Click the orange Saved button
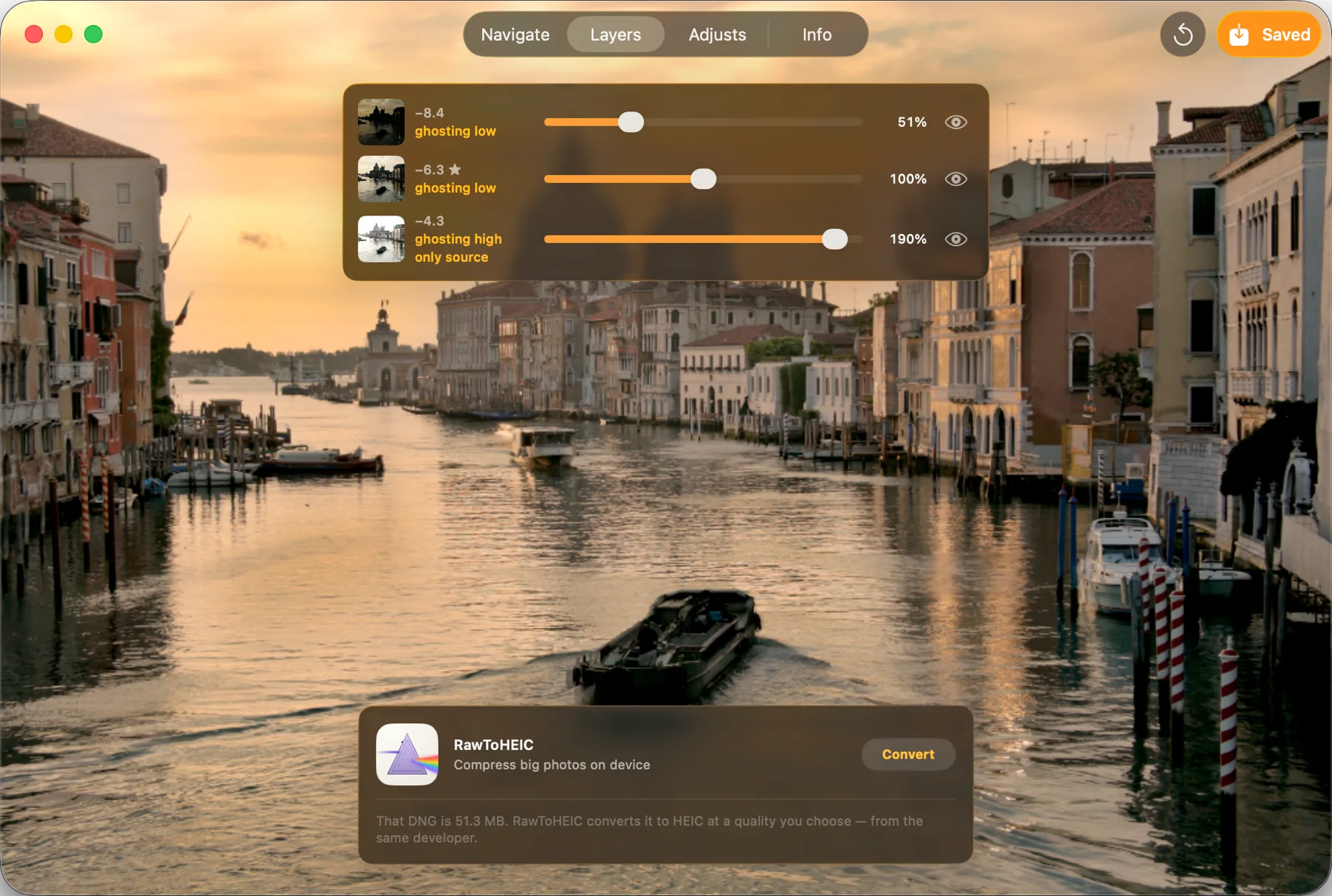Image resolution: width=1332 pixels, height=896 pixels. (x=1269, y=35)
